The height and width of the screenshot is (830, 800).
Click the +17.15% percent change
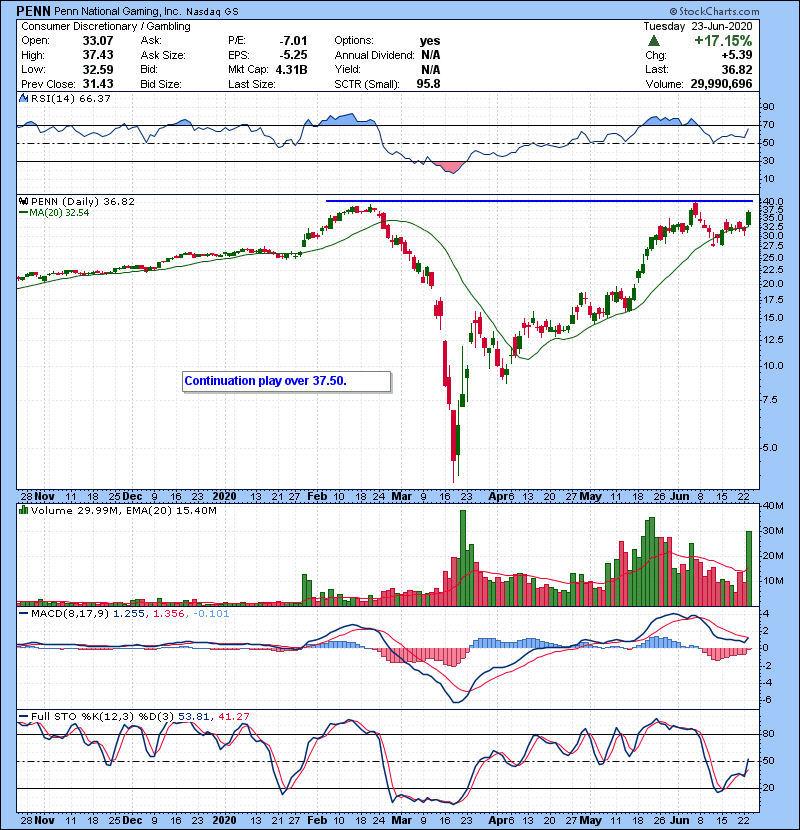[723, 41]
